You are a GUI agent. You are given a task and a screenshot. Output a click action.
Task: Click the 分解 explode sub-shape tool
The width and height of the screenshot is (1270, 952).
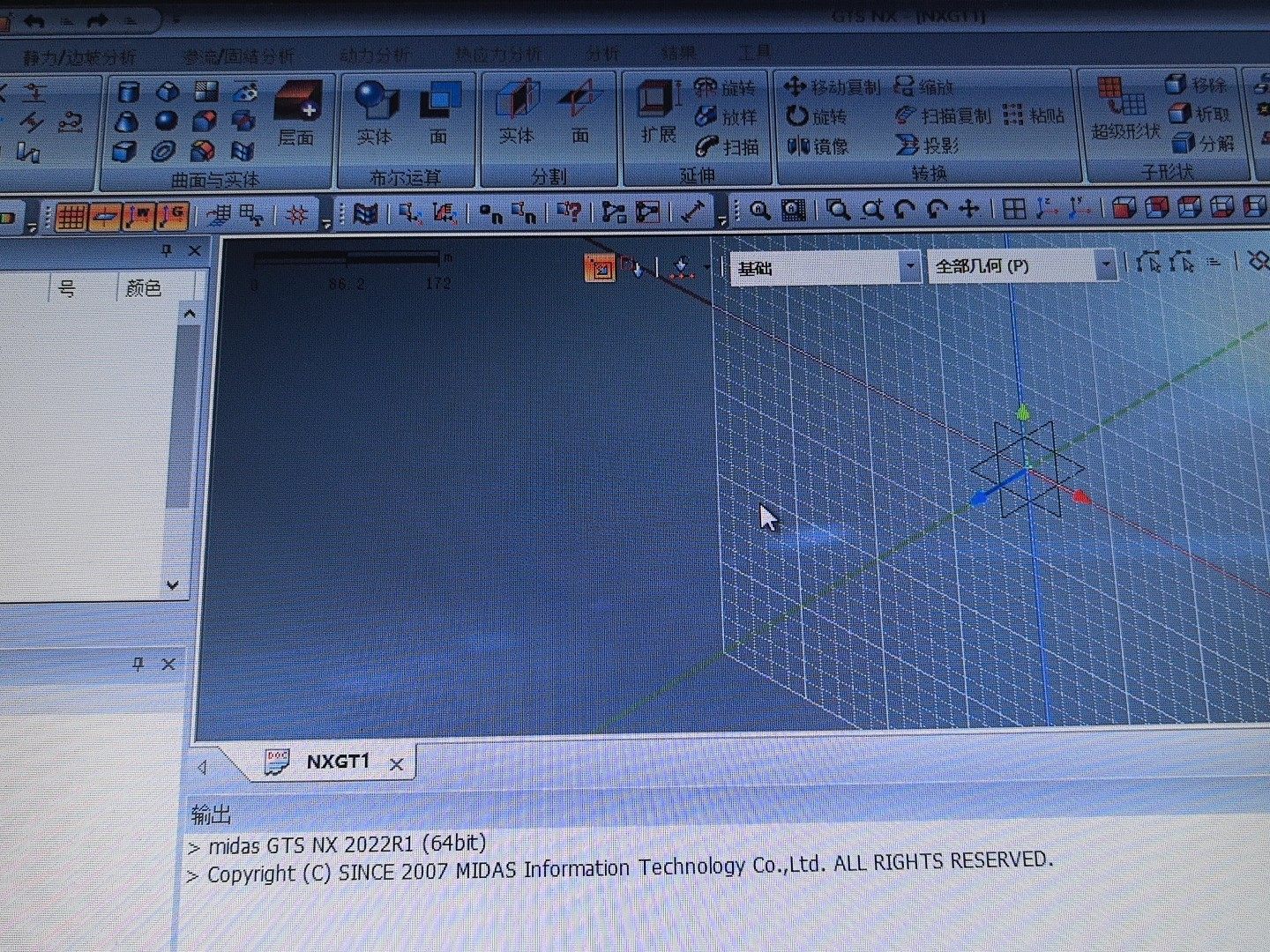tap(1202, 143)
